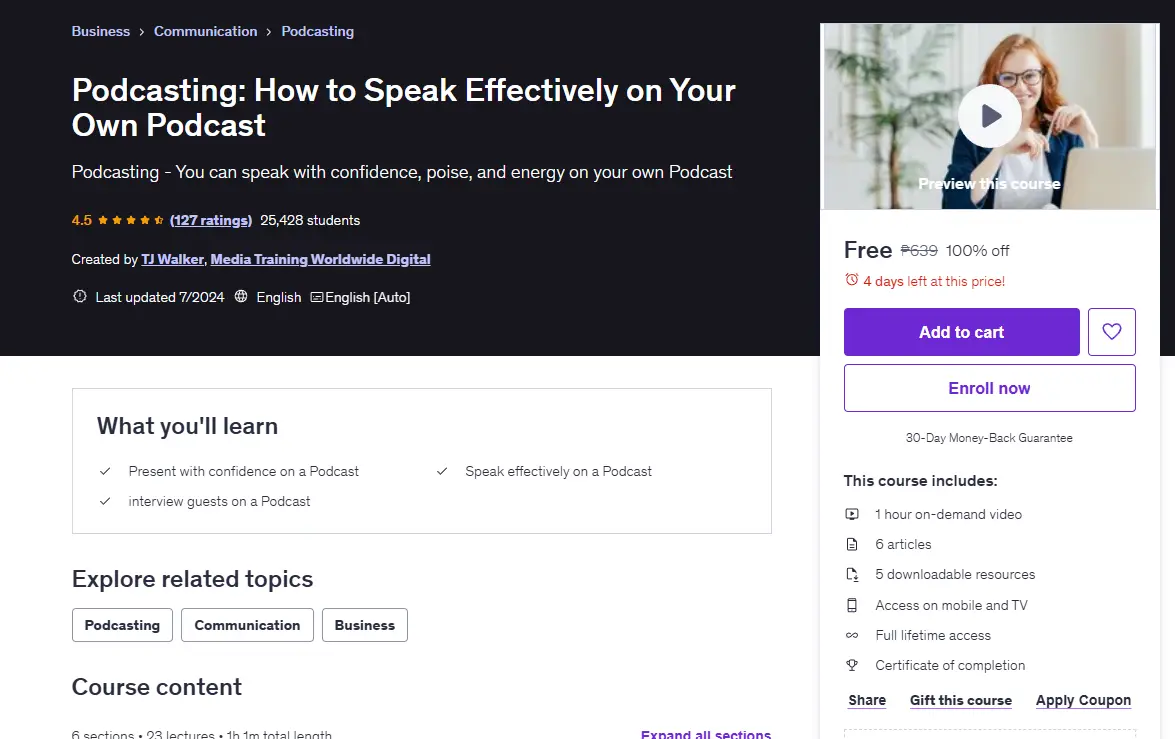Click the 'This course includes:' heading
Image resolution: width=1175 pixels, height=739 pixels.
pos(920,480)
